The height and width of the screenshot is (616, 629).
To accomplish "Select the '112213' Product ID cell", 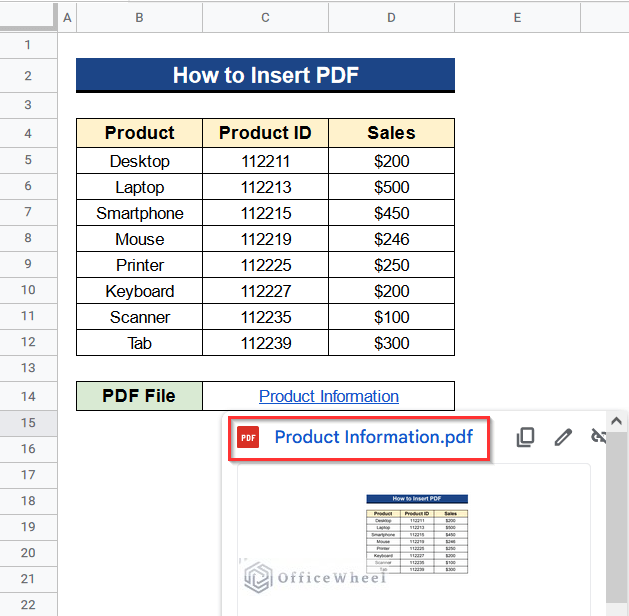I will (266, 187).
